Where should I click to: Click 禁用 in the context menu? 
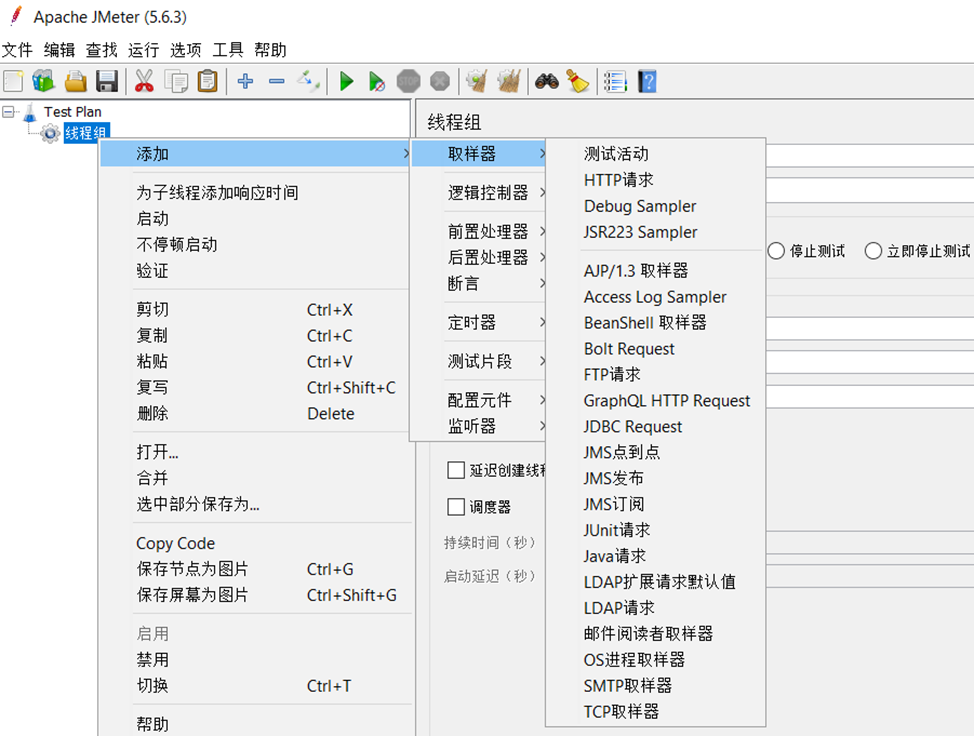153,660
